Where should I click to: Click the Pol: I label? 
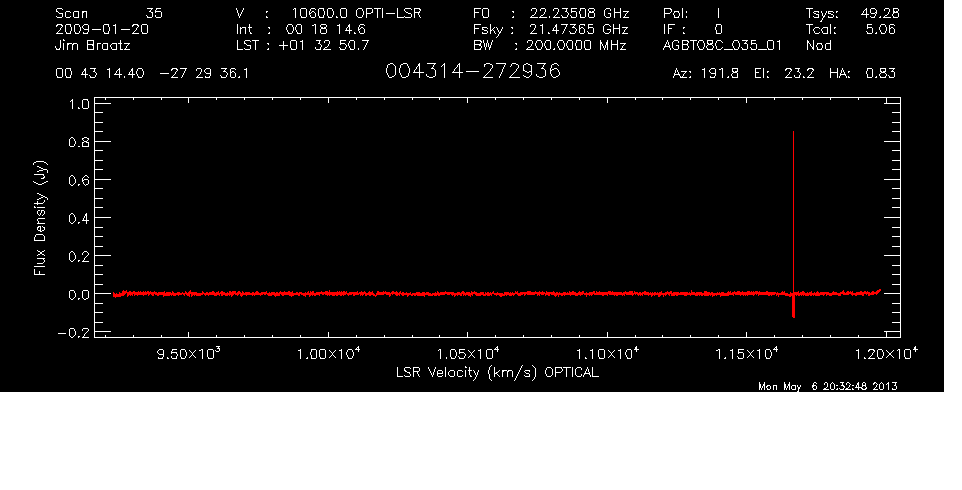pyautogui.click(x=692, y=13)
